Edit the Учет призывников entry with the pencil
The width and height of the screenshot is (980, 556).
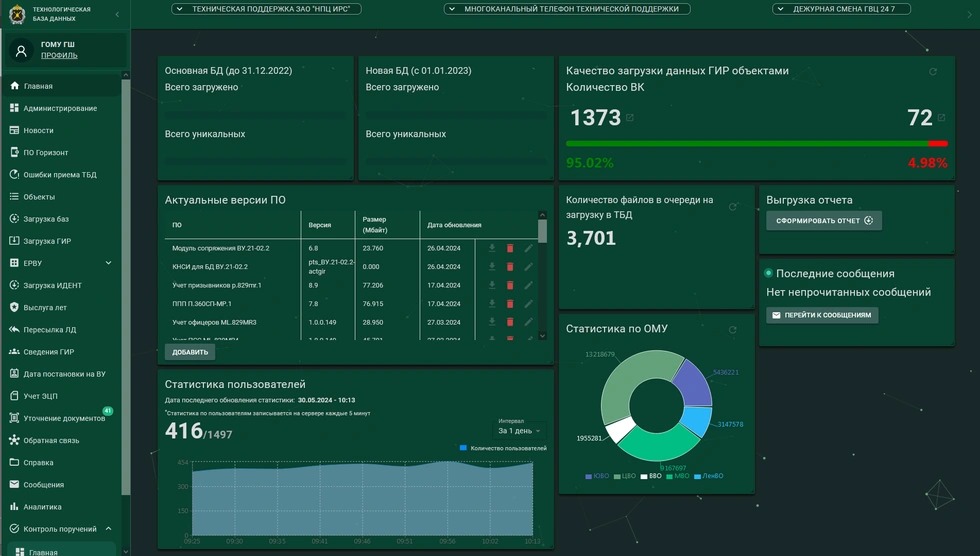528,285
